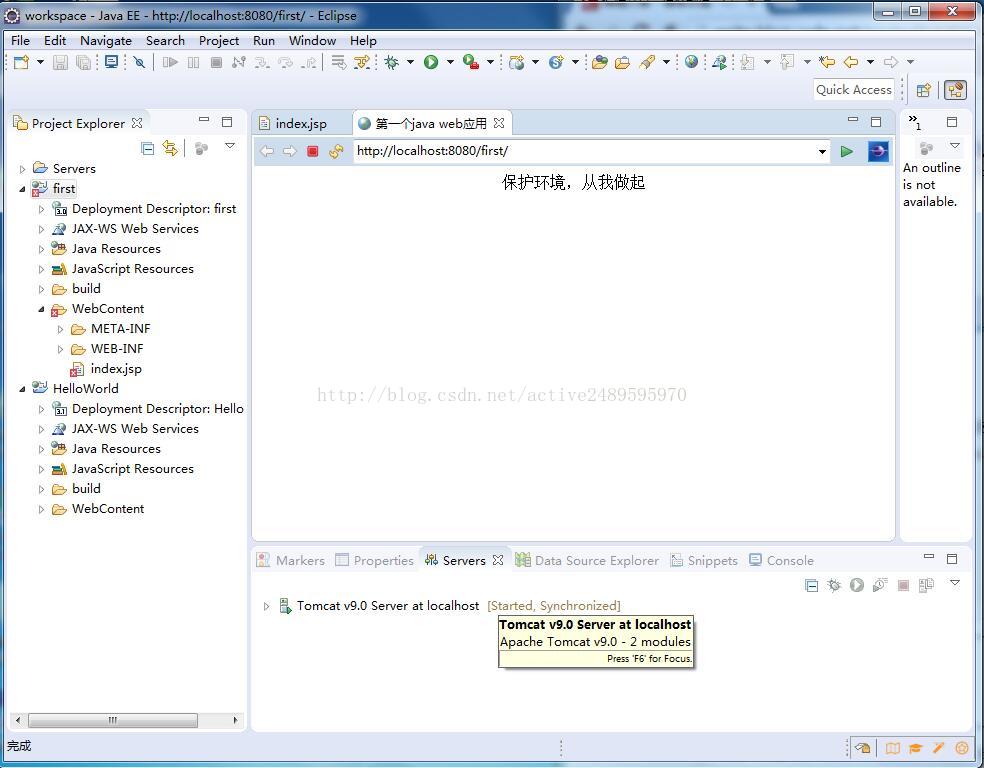Viewport: 984px width, 768px height.
Task: Collapse the WebContent folder under first
Action: [x=41, y=309]
